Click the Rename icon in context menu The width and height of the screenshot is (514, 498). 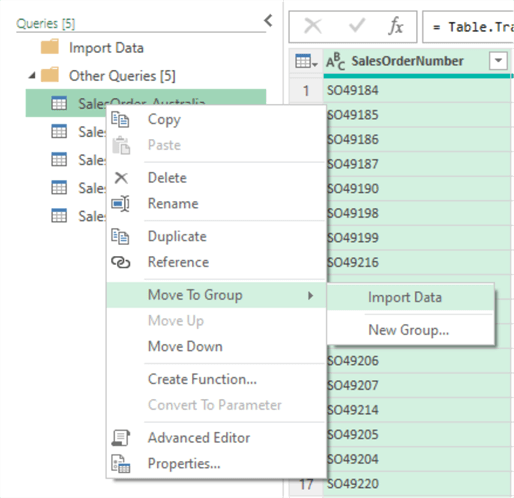120,204
